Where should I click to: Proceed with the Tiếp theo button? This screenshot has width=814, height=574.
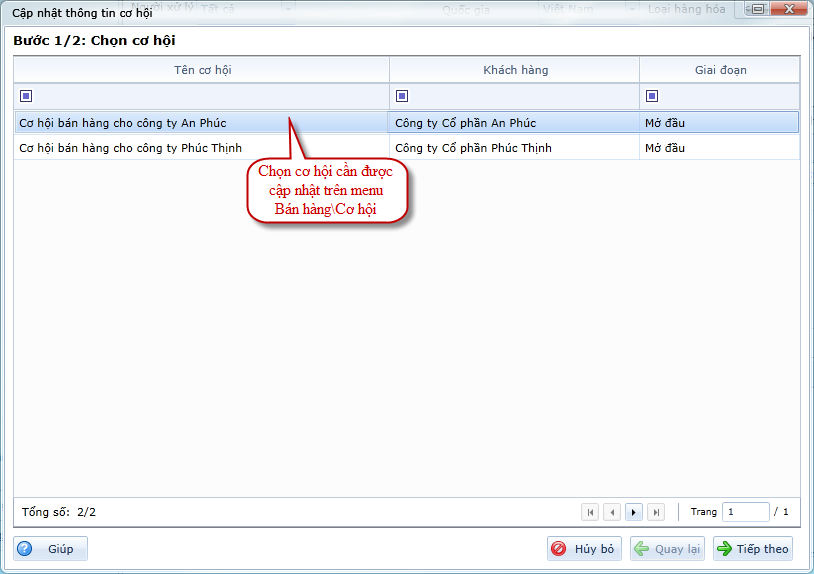[x=752, y=549]
